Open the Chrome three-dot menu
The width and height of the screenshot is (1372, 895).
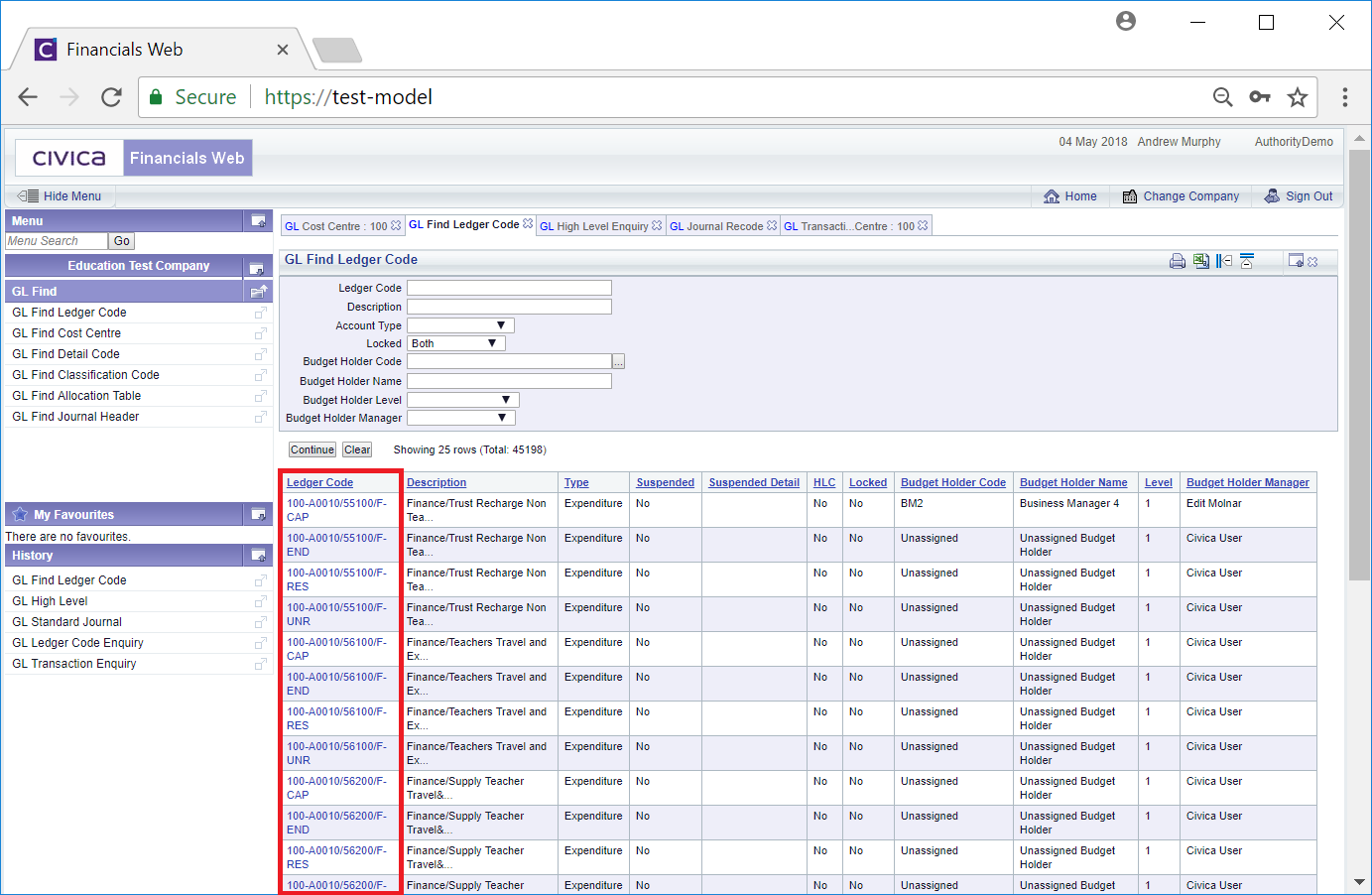click(x=1345, y=97)
